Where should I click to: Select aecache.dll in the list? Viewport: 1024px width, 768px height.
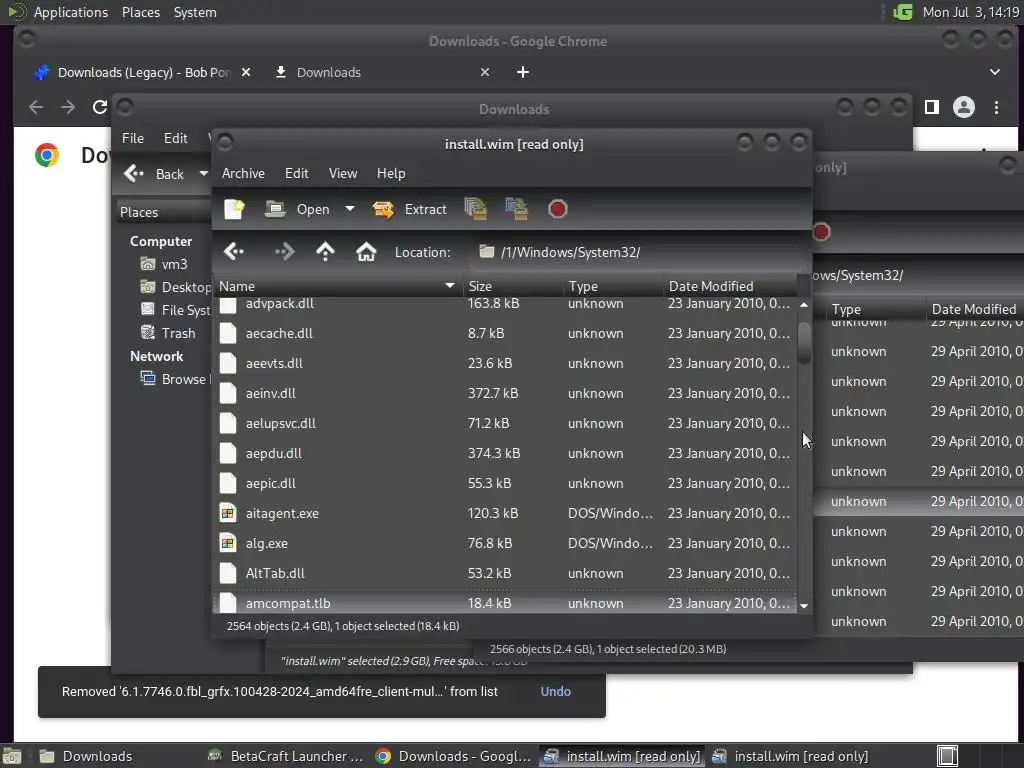tap(505, 333)
